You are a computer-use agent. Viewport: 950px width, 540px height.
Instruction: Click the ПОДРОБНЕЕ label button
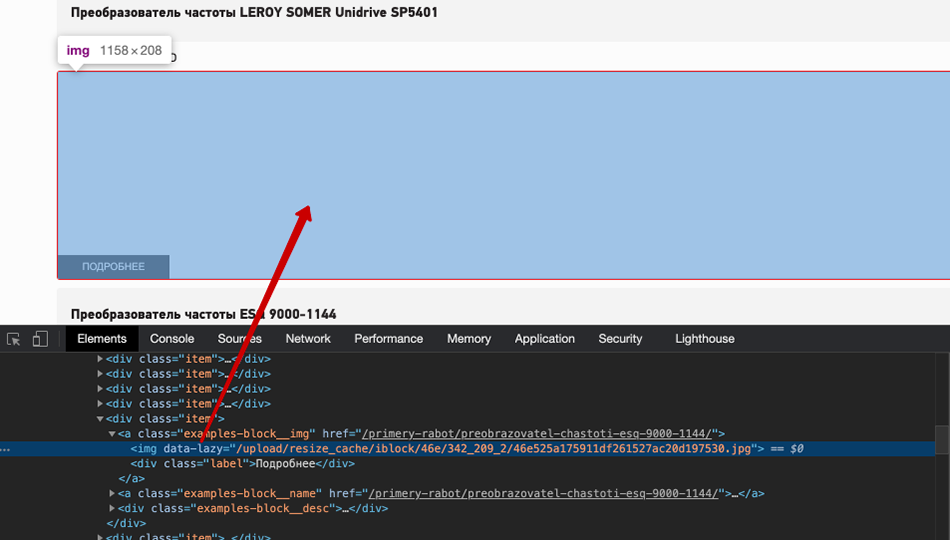(113, 267)
